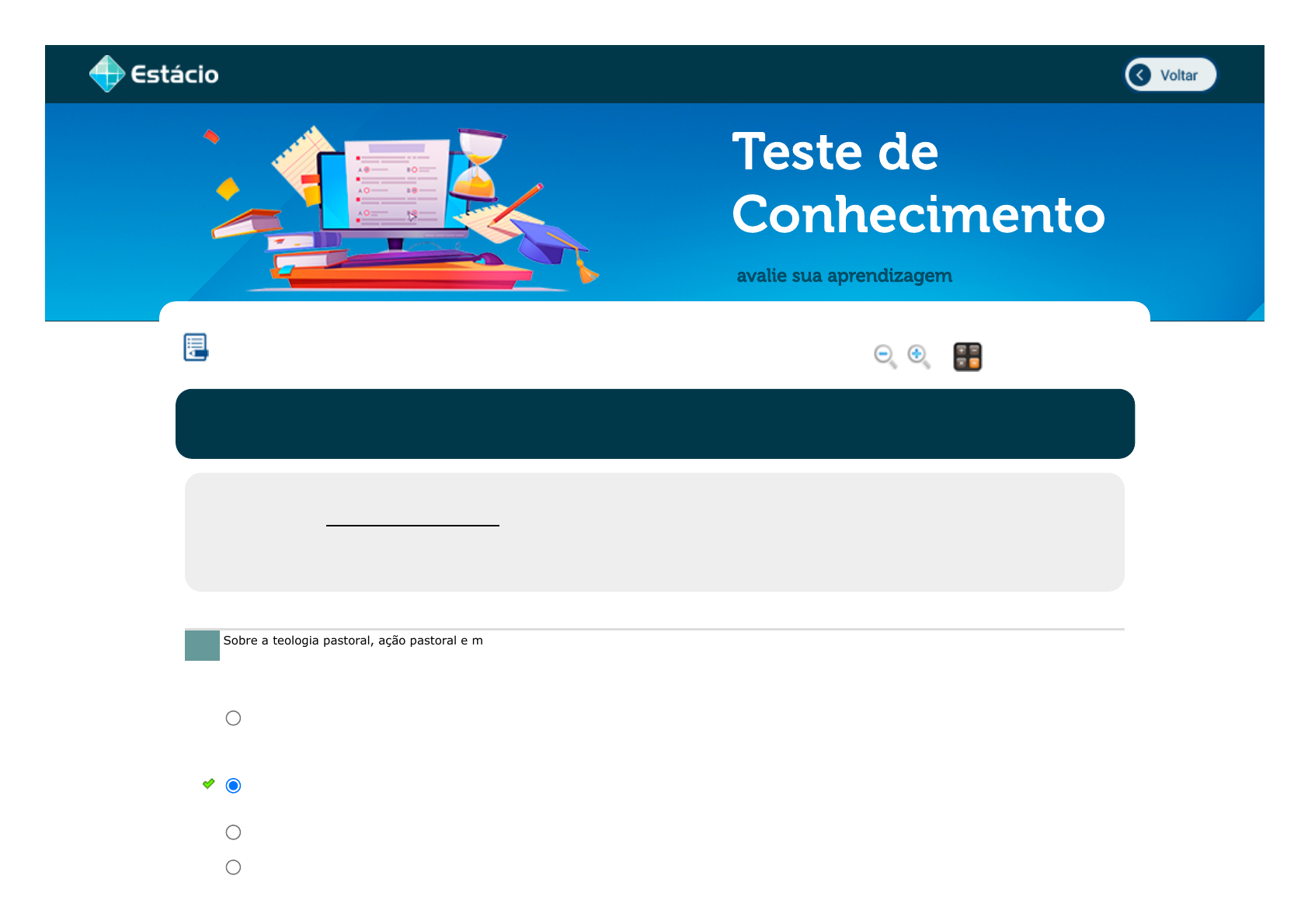Click the Estácio diamond logo icon
Image resolution: width=1308 pixels, height=924 pixels.
pos(106,74)
